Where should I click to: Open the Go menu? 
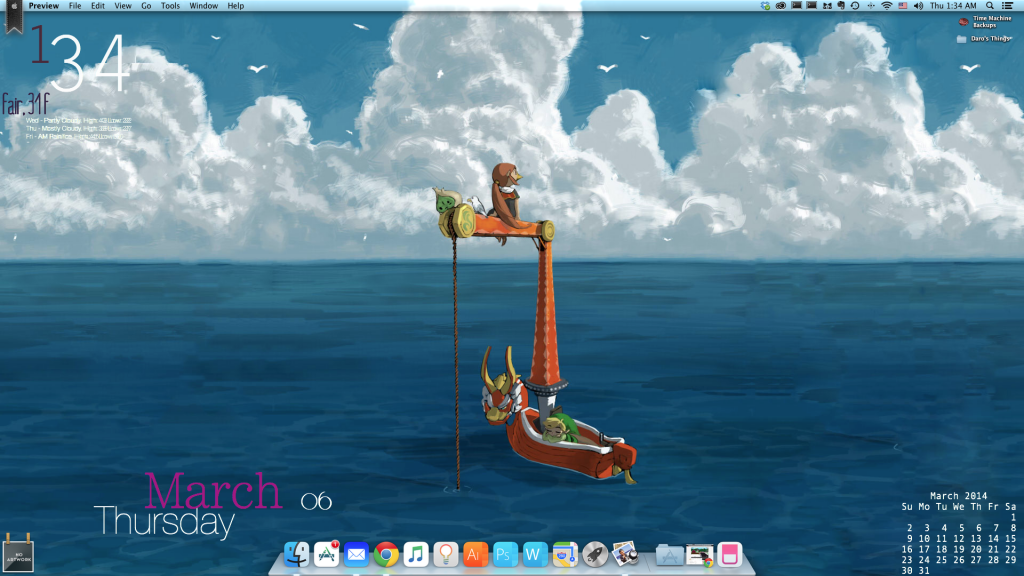pyautogui.click(x=146, y=6)
